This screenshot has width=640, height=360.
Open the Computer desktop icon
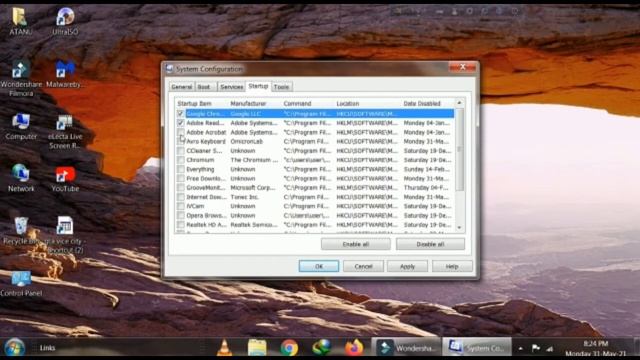pyautogui.click(x=21, y=126)
